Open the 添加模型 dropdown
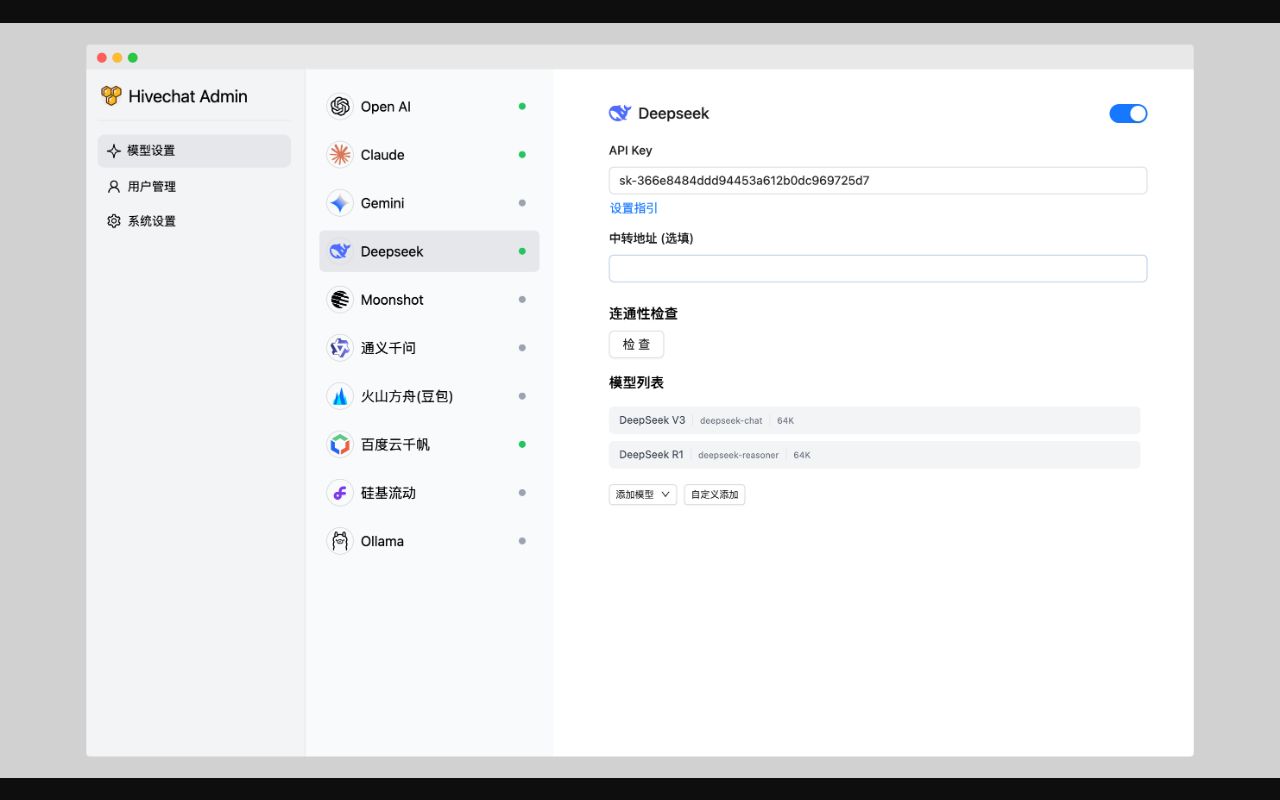1280x800 pixels. (642, 494)
